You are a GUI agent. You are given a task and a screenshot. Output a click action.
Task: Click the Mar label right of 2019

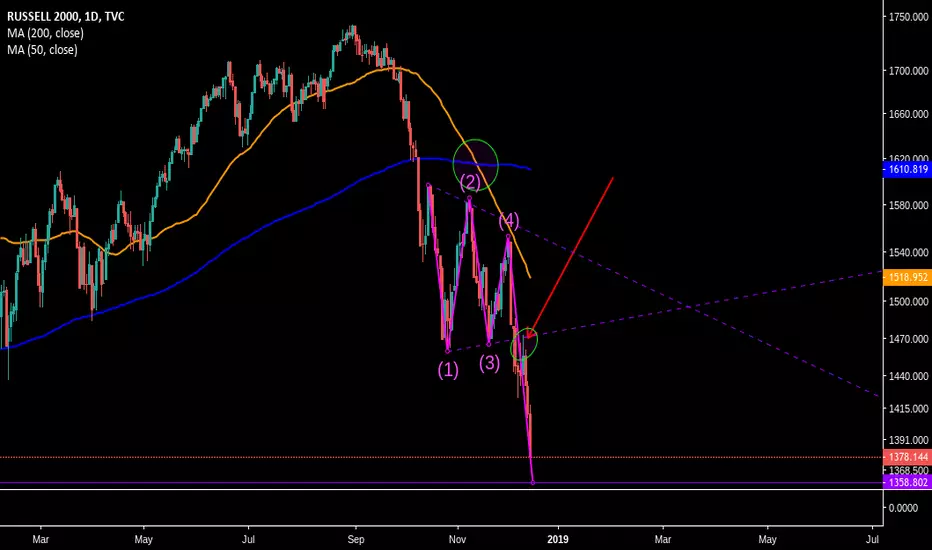click(663, 539)
